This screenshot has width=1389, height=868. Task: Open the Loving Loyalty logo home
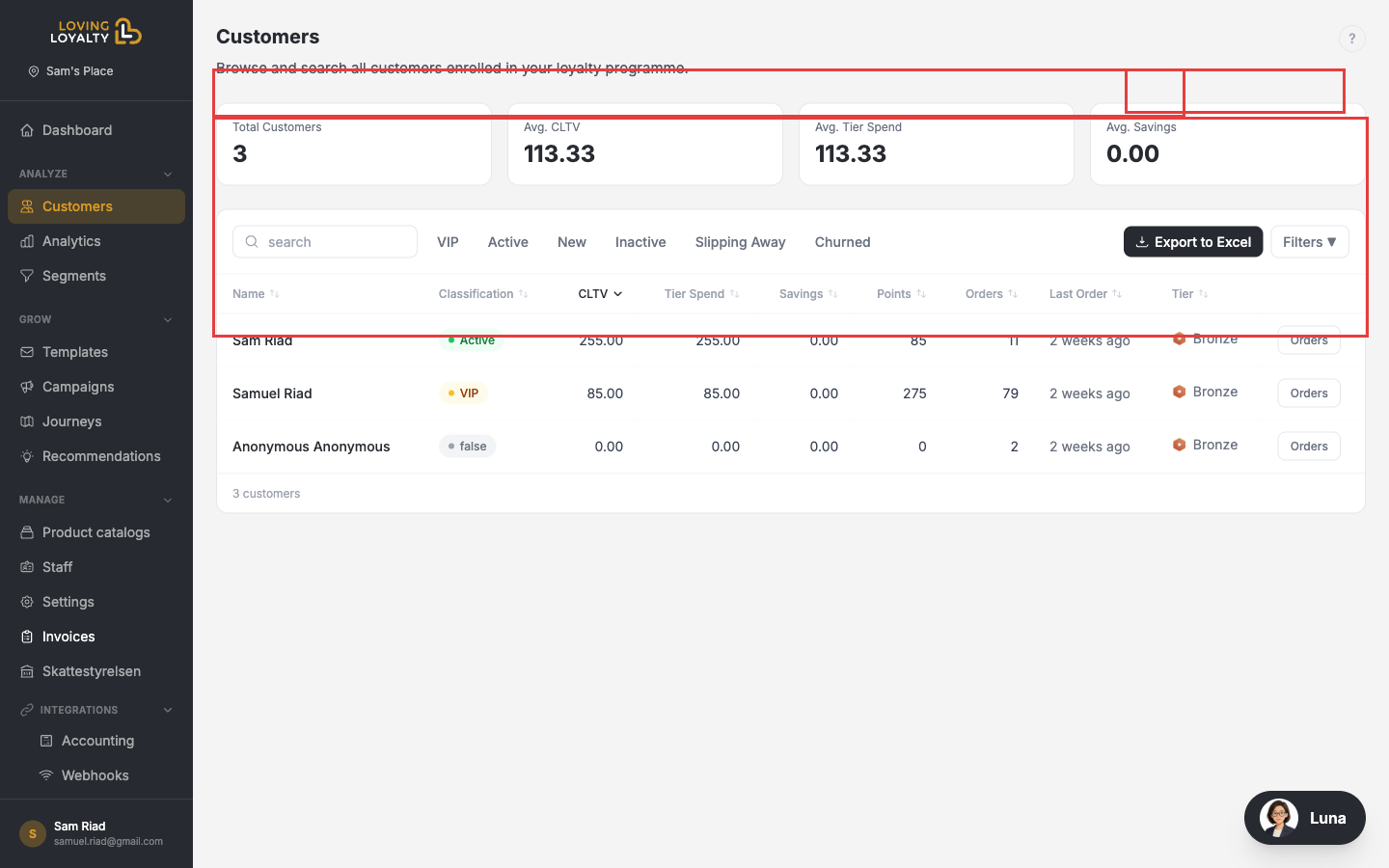pos(96,32)
